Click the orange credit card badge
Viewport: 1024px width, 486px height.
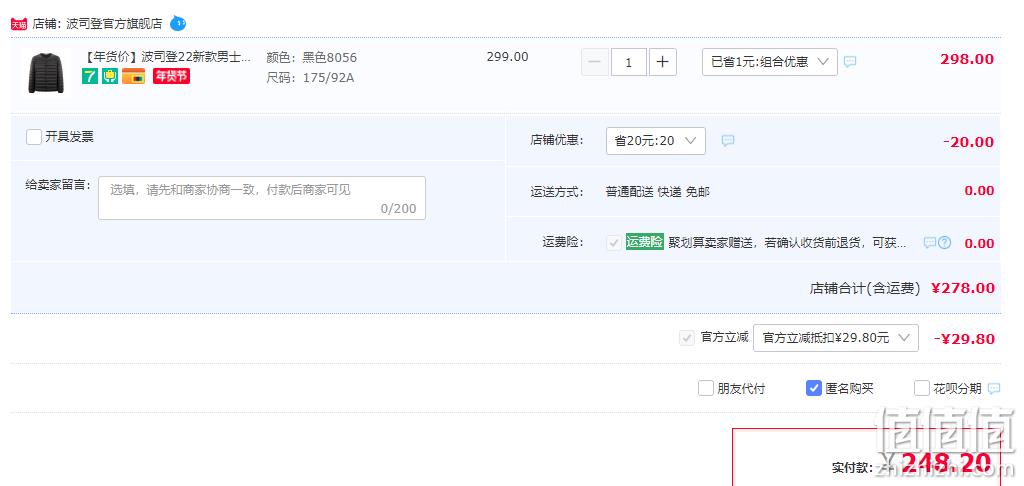coord(133,76)
